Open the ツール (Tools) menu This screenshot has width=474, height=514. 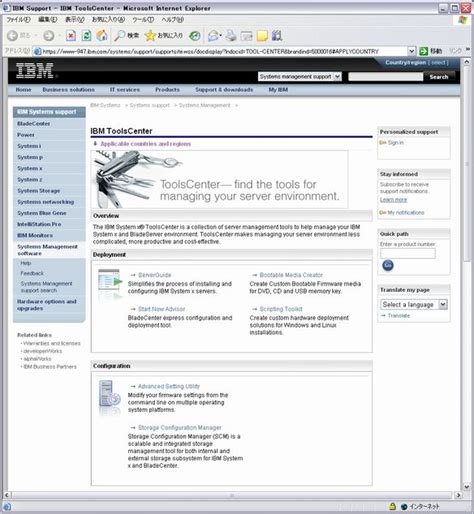(x=143, y=20)
